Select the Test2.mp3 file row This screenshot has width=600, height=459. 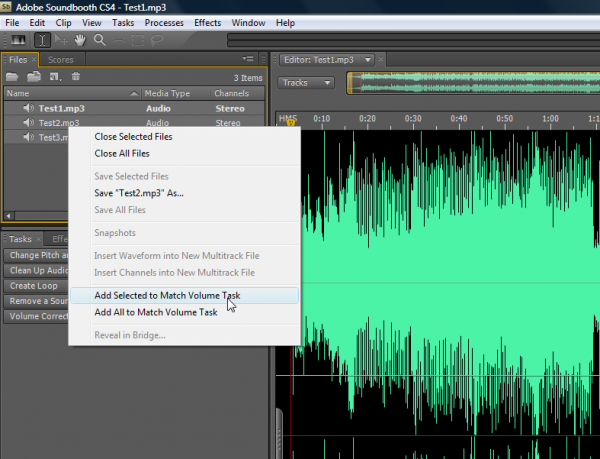tap(134, 122)
